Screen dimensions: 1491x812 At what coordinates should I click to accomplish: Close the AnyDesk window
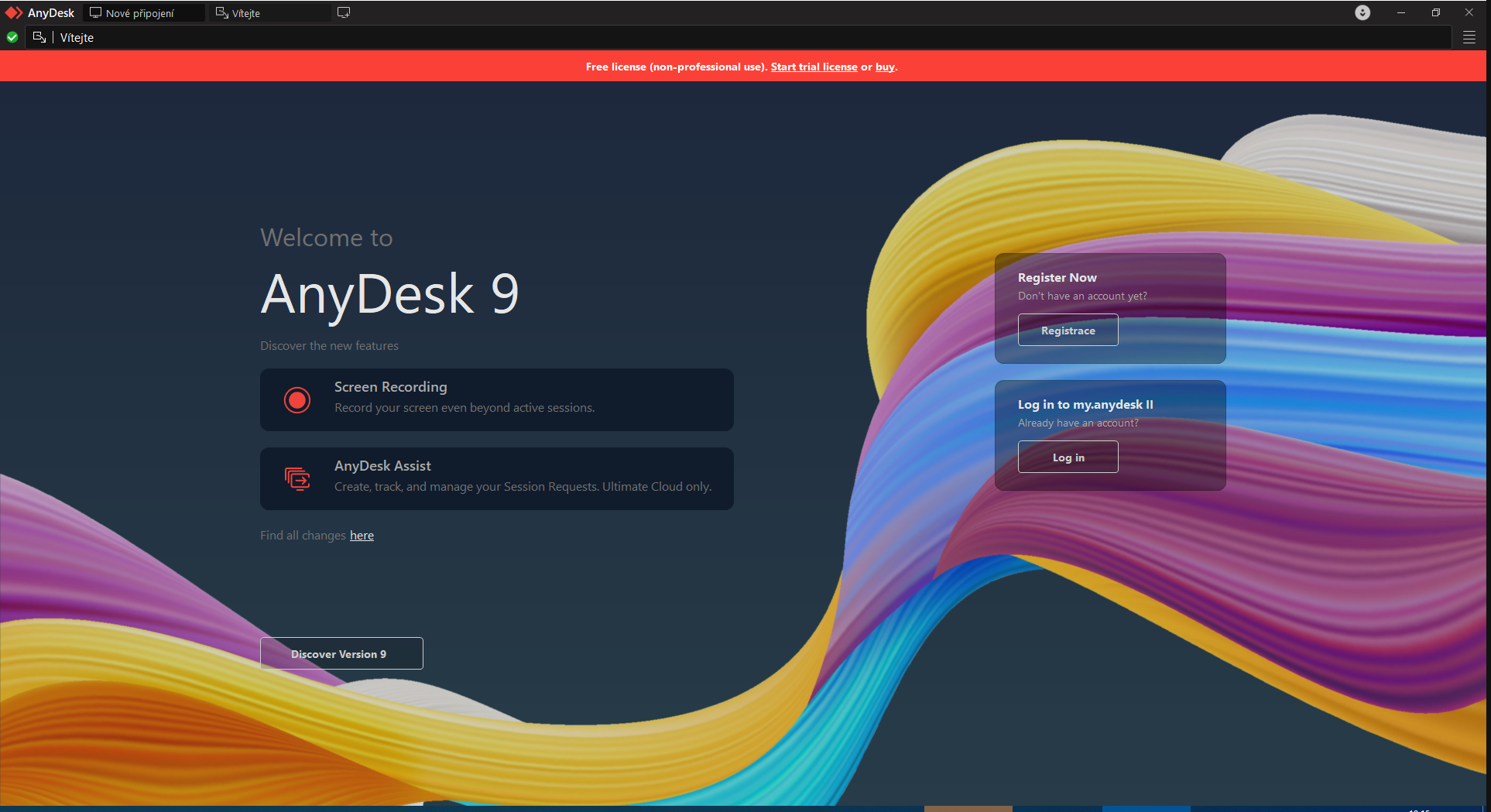[x=1469, y=12]
